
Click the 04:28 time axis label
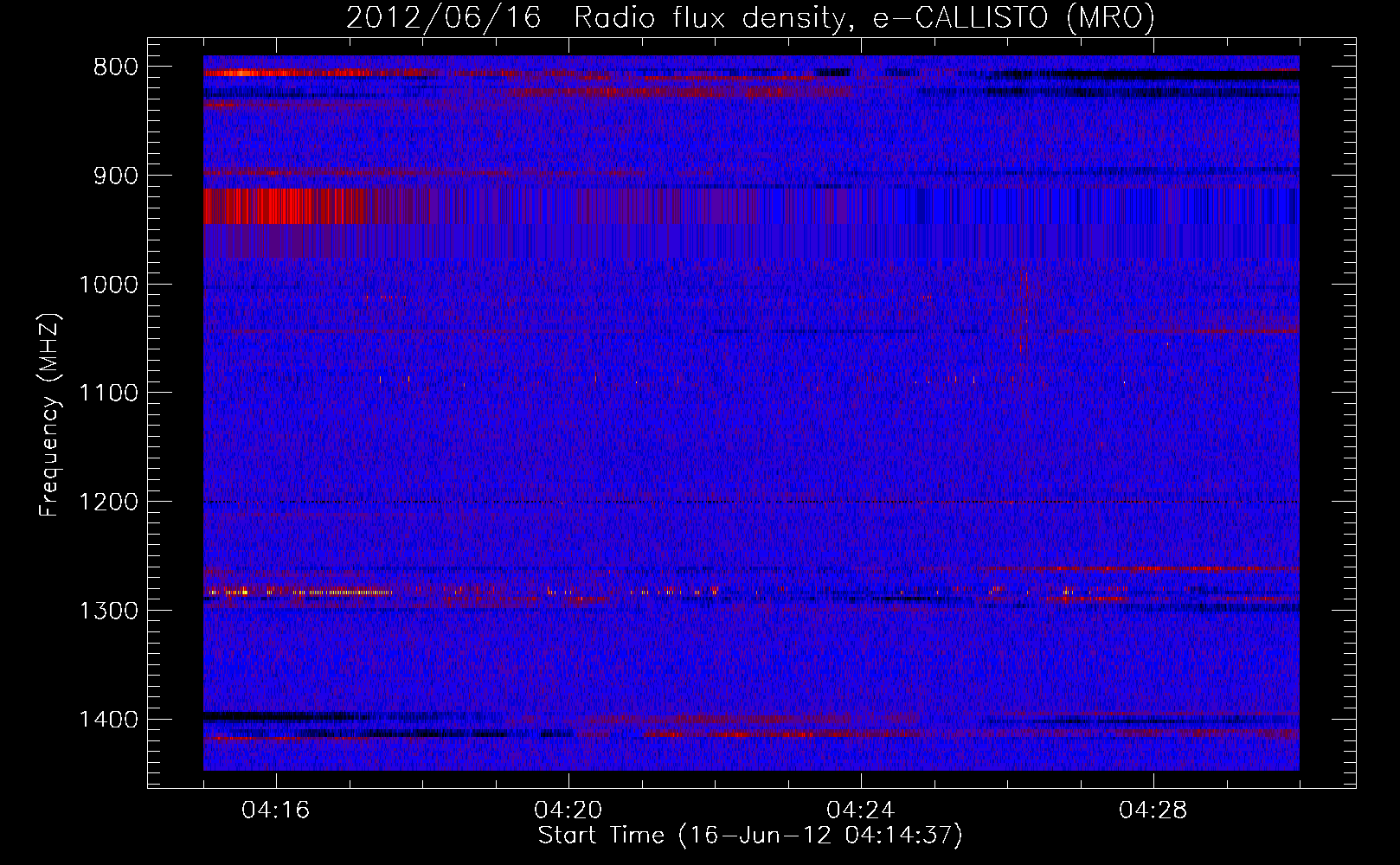point(1153,811)
